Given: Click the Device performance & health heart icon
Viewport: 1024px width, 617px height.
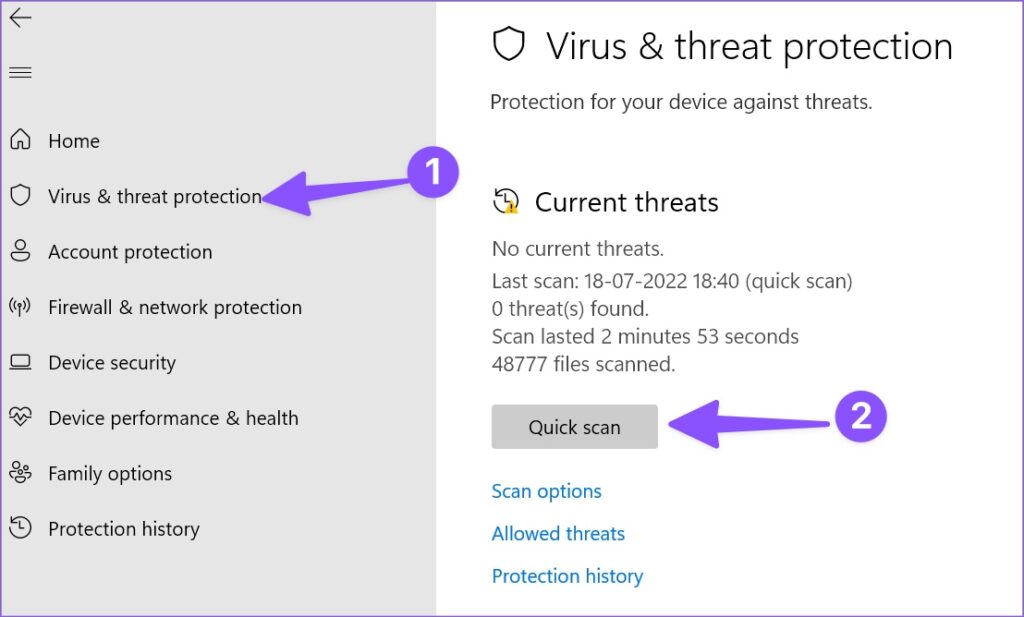Looking at the screenshot, I should [21, 418].
